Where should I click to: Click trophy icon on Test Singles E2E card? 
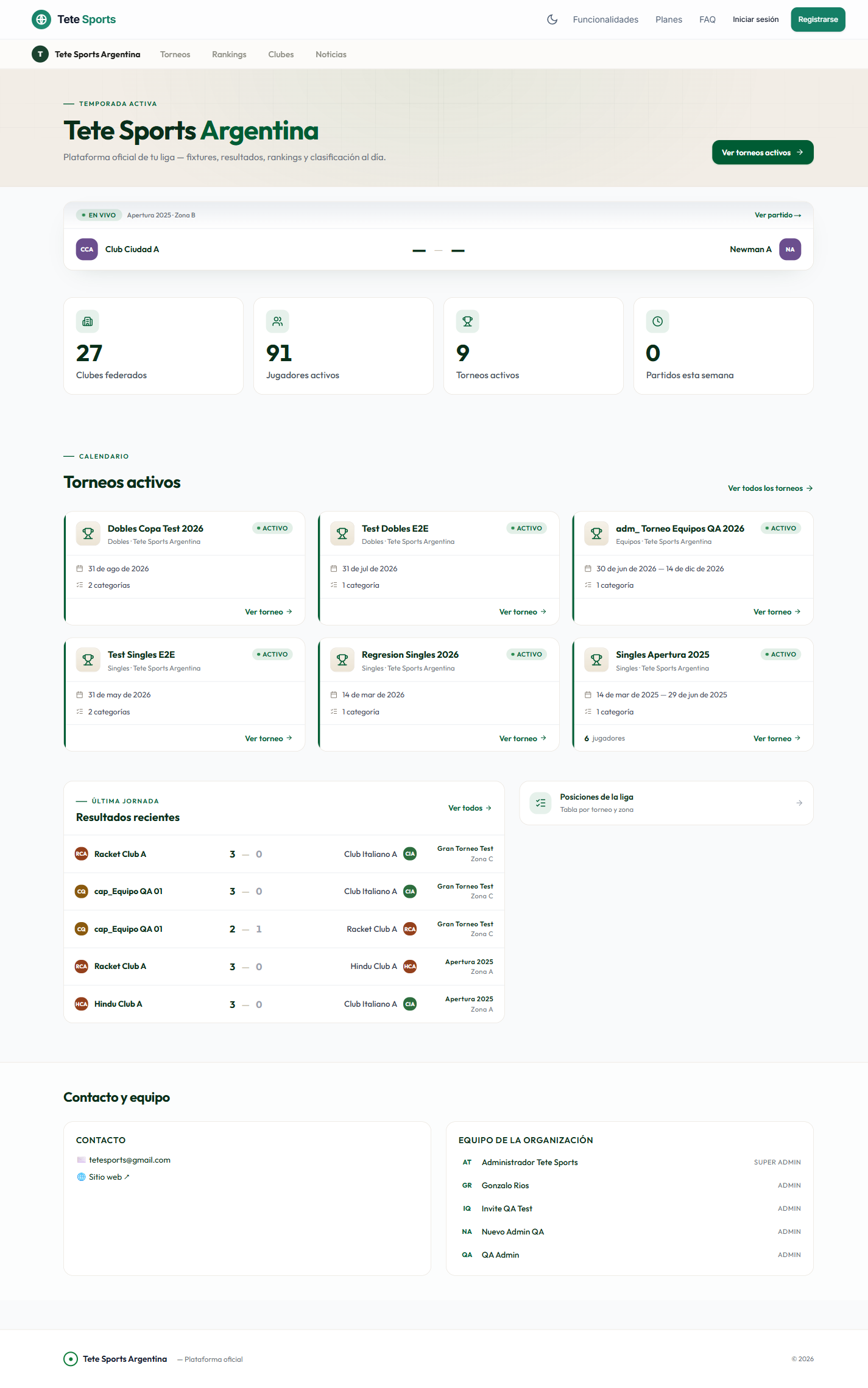coord(88,660)
